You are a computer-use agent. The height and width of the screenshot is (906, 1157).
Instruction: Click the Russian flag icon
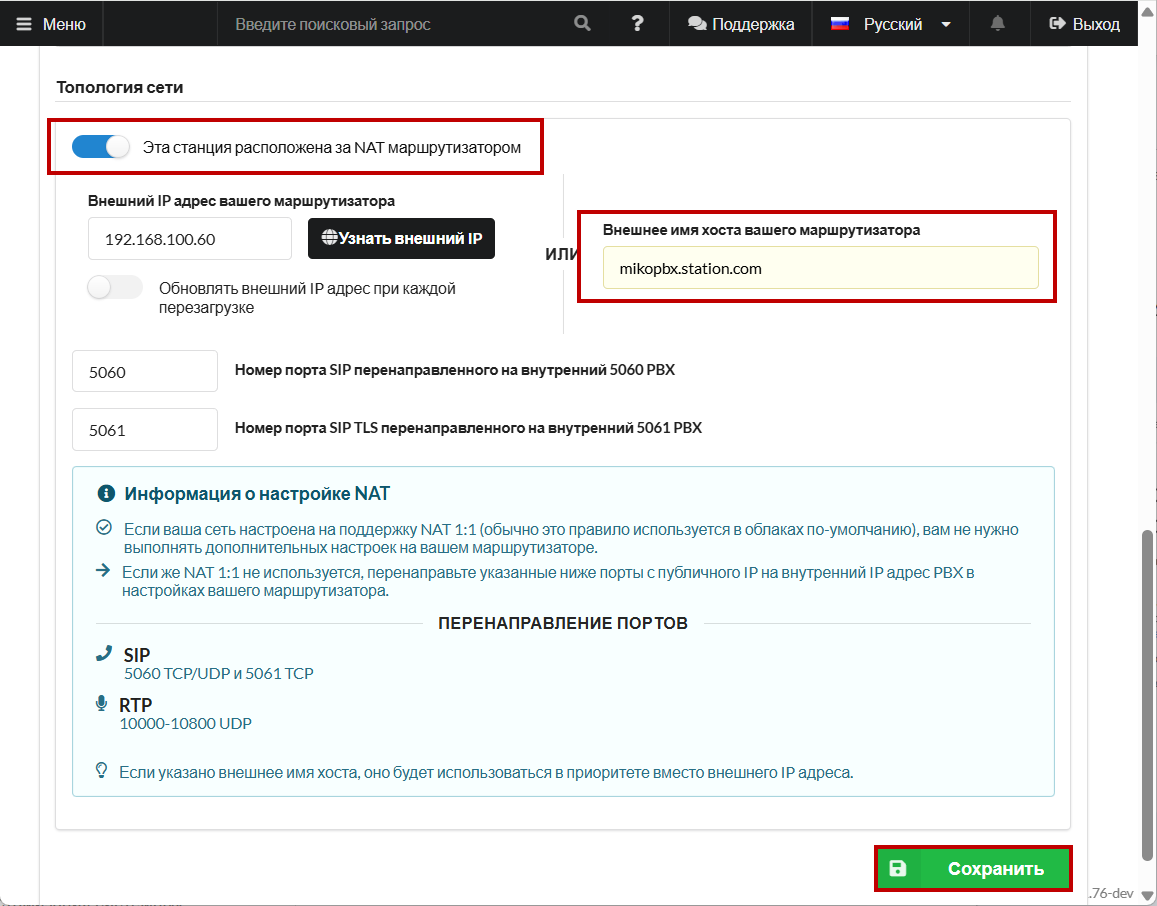tap(840, 24)
